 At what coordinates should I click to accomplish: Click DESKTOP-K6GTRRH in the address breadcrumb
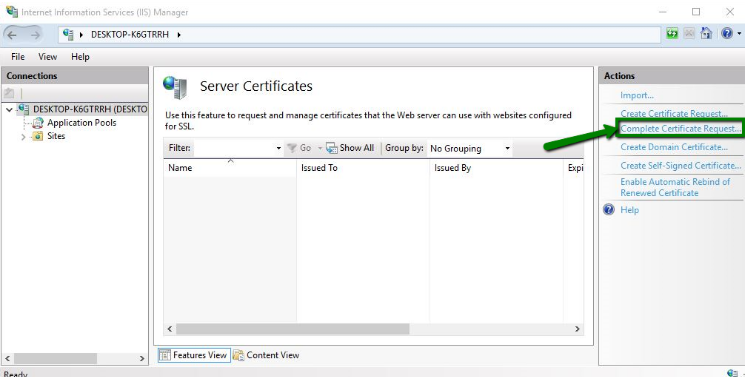click(x=130, y=35)
